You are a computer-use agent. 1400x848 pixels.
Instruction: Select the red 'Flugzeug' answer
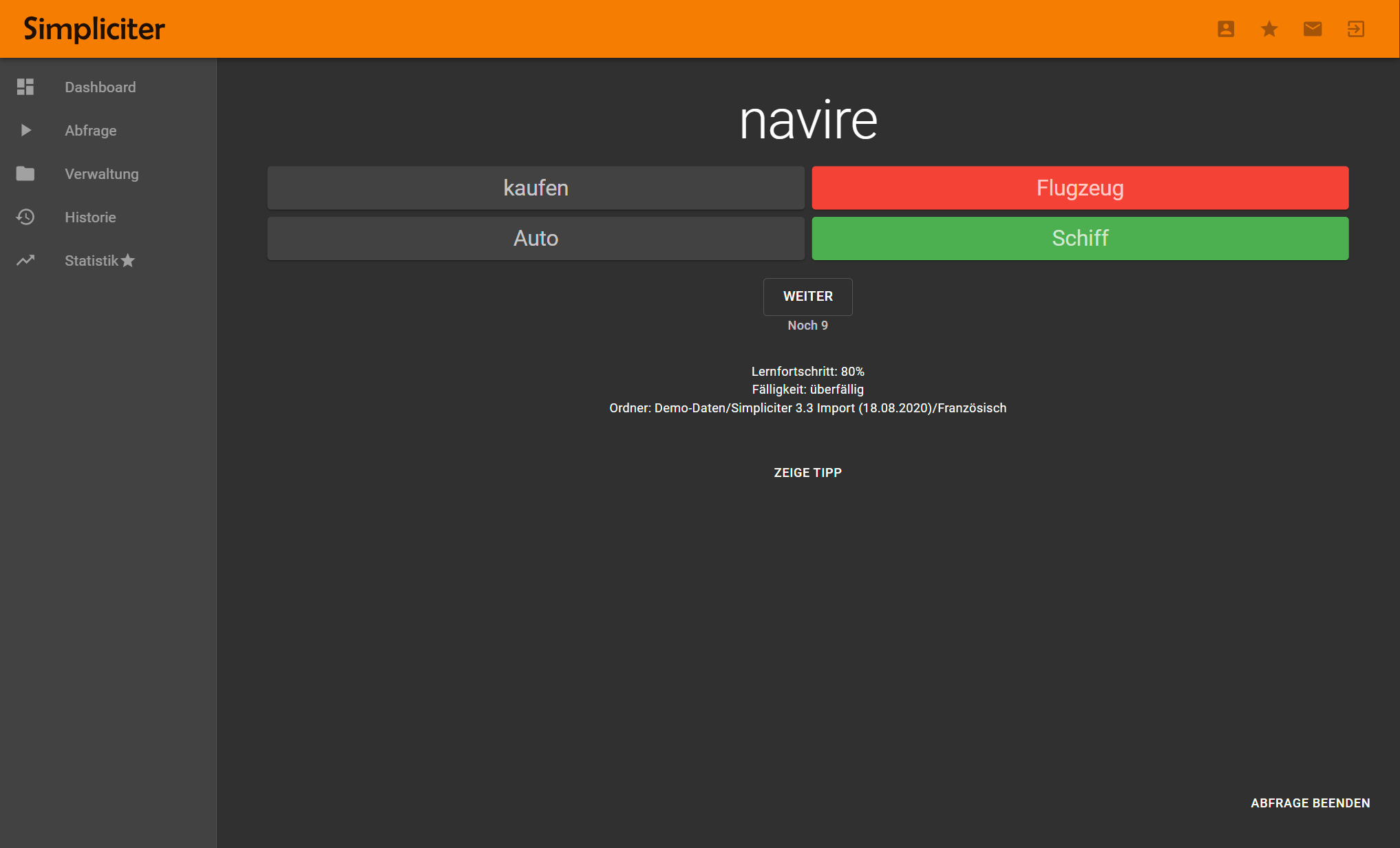1080,188
